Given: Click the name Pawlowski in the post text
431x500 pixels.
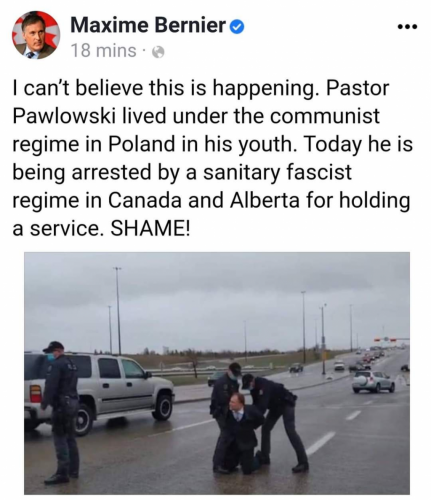Looking at the screenshot, I should pyautogui.click(x=64, y=116).
